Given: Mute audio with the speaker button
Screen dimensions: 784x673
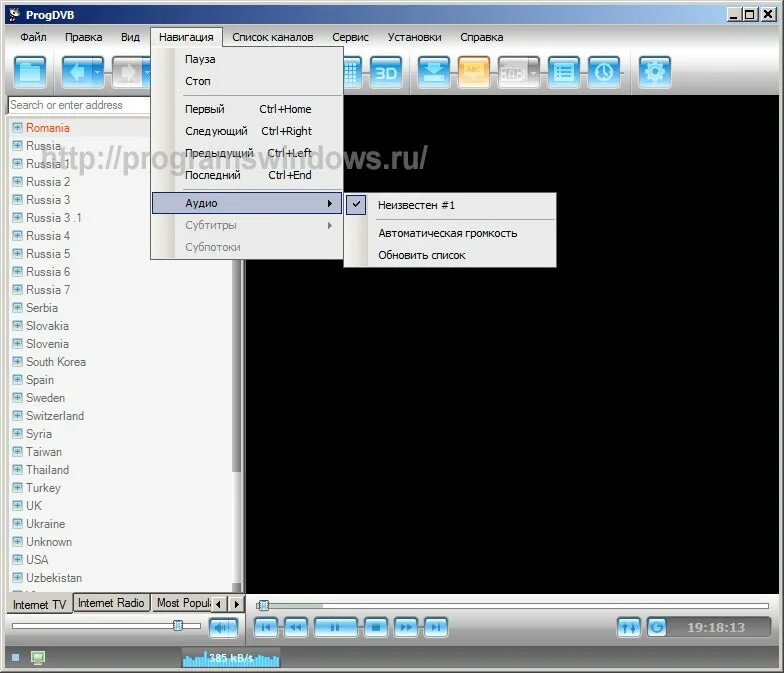Looking at the screenshot, I should (x=223, y=628).
